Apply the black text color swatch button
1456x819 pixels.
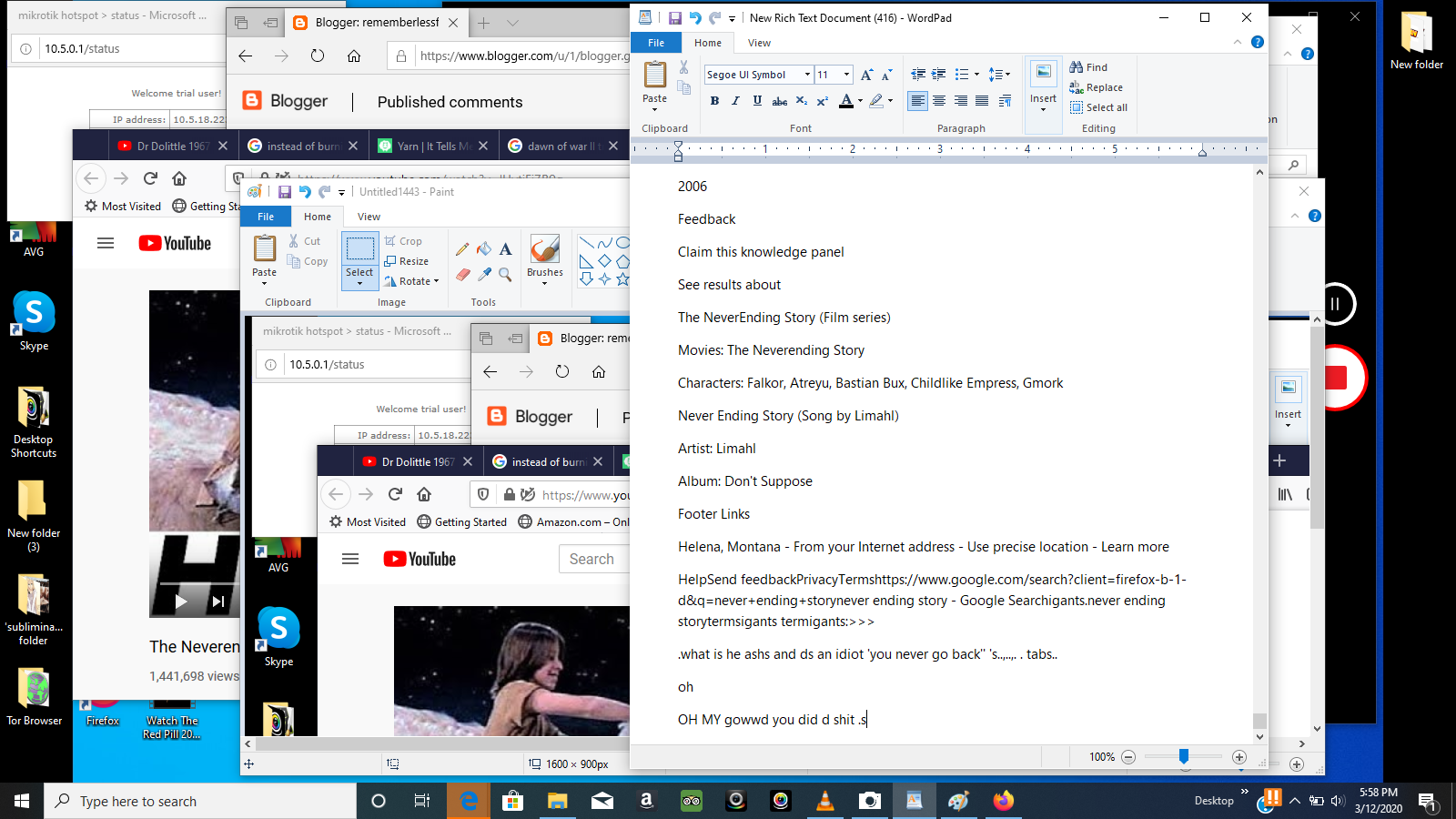coord(846,101)
